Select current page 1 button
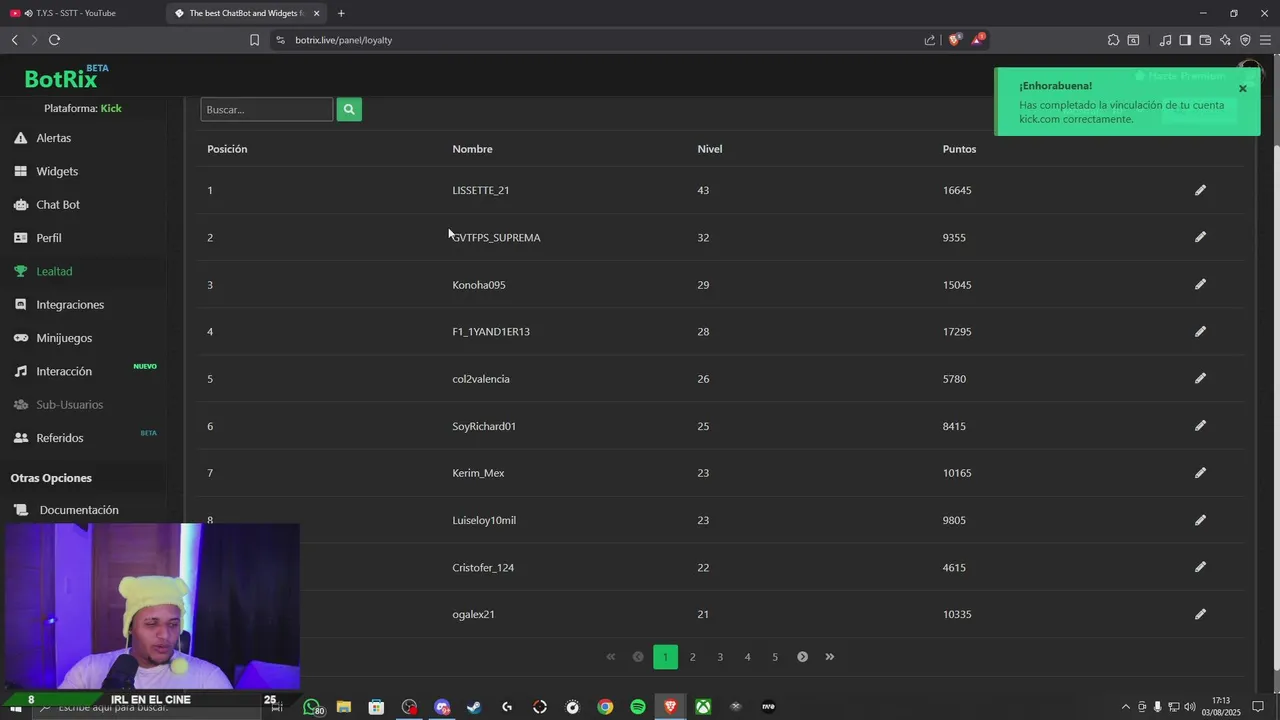Viewport: 1280px width, 720px height. [665, 657]
